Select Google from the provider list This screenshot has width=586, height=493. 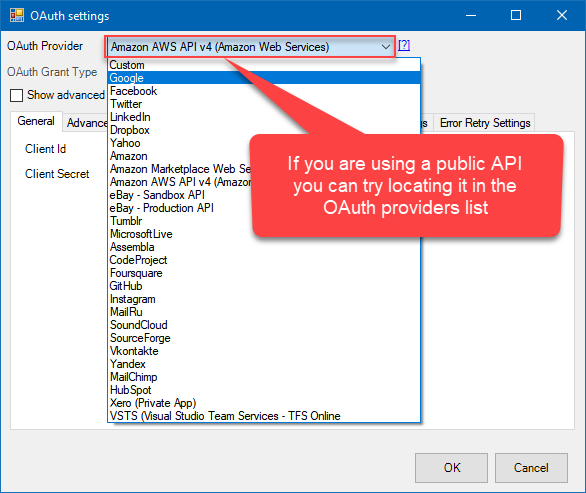coord(264,78)
